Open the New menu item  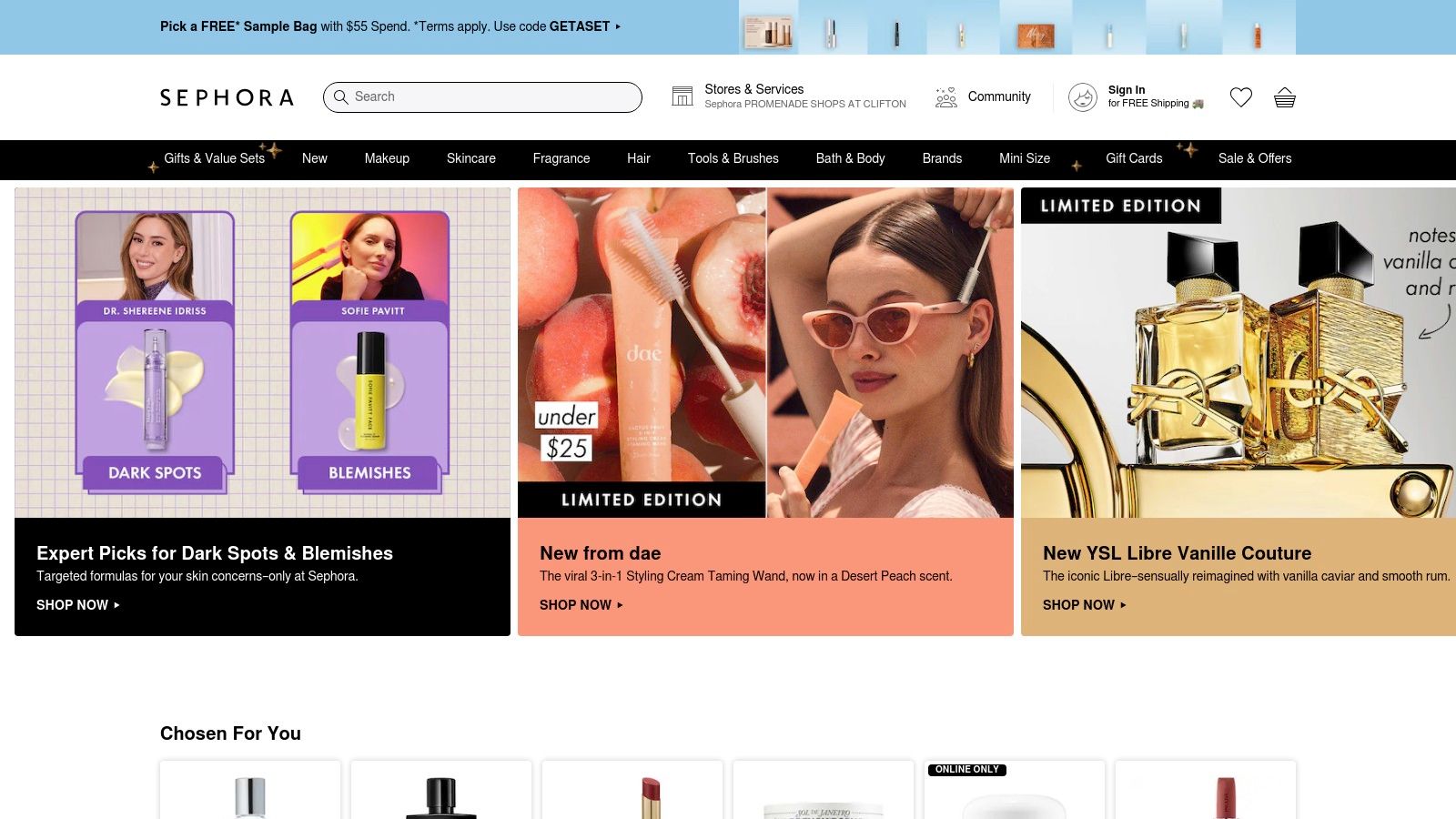(x=315, y=158)
